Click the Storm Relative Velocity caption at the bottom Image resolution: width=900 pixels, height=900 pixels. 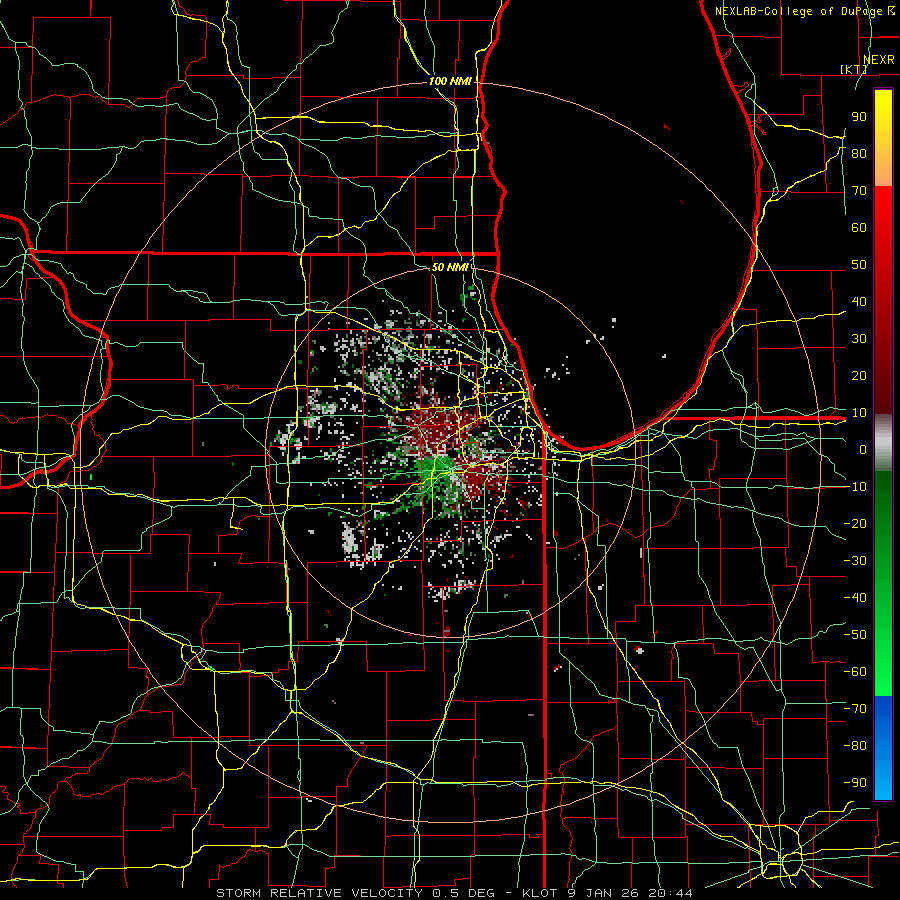[x=454, y=893]
